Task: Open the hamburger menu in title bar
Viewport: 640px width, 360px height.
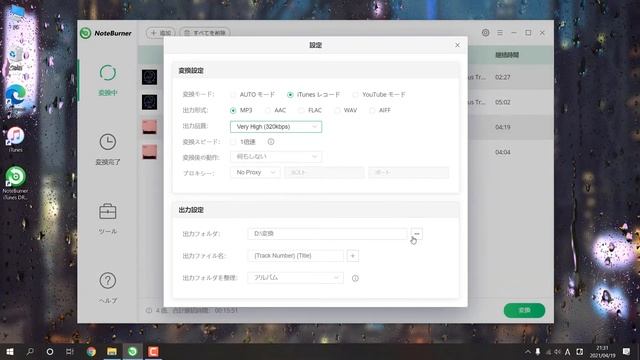Action: [x=500, y=33]
